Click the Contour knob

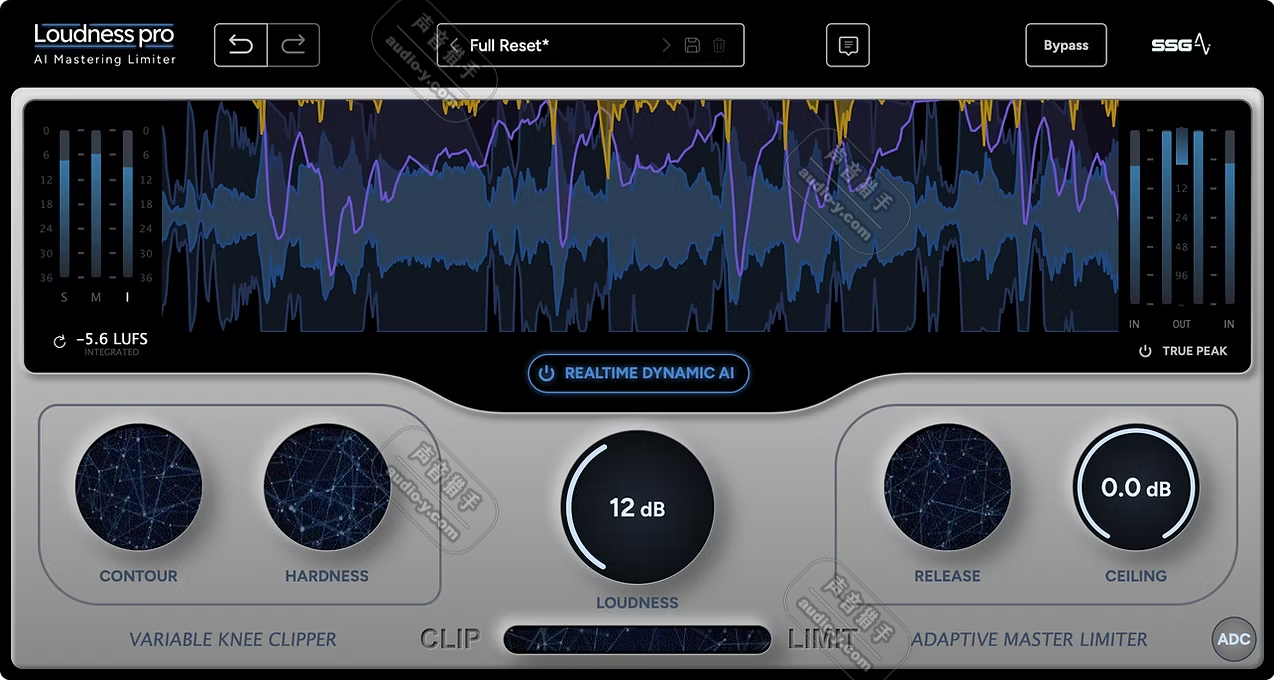(138, 487)
